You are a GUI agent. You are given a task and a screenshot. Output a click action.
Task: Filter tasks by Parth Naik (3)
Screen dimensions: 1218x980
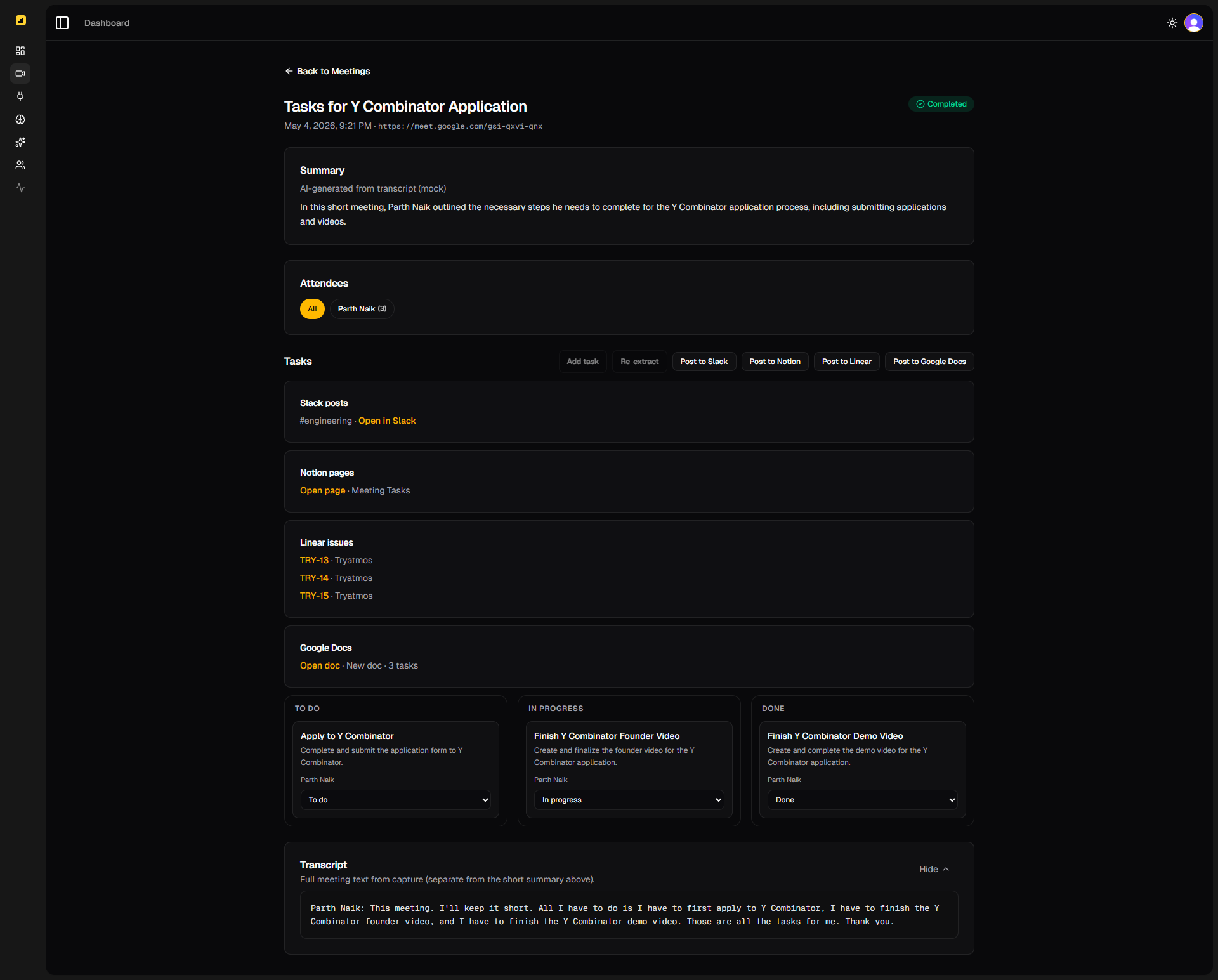tap(362, 309)
